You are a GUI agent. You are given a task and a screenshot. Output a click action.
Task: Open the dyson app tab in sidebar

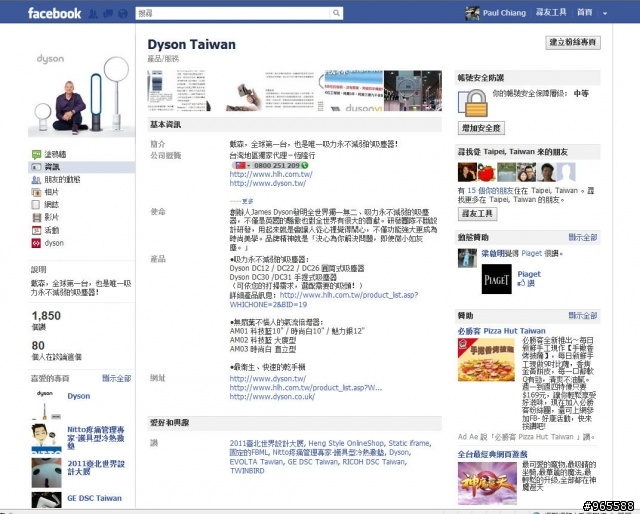coord(82,243)
